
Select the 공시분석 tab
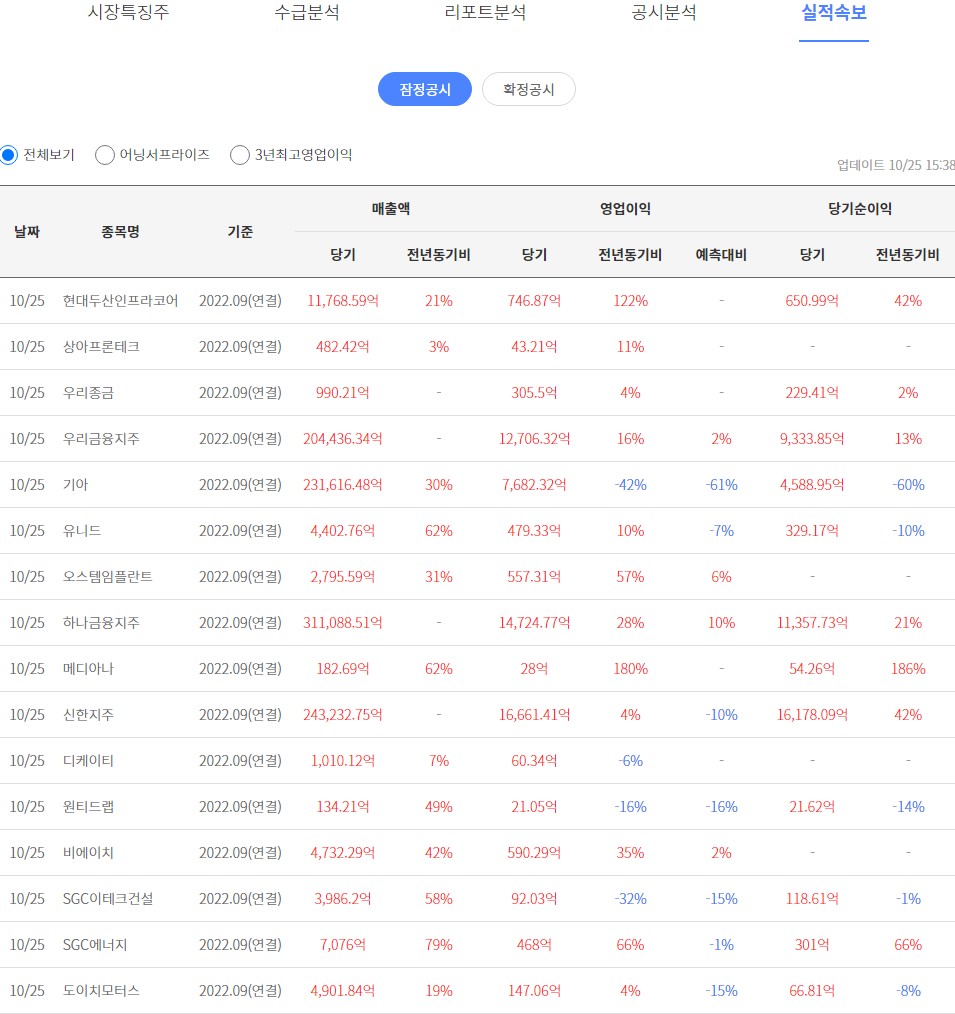(x=663, y=12)
